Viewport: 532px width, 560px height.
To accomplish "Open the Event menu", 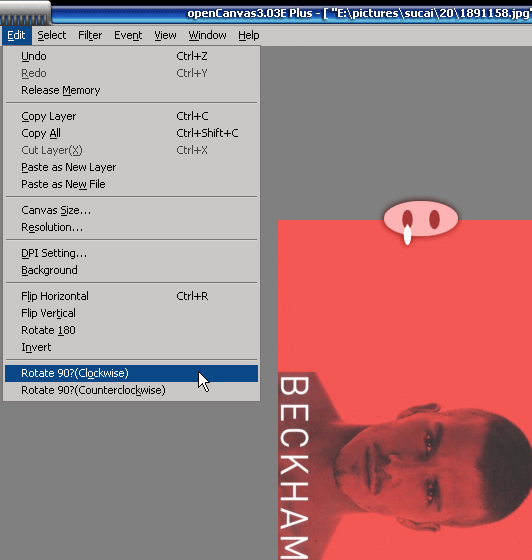I will 128,35.
